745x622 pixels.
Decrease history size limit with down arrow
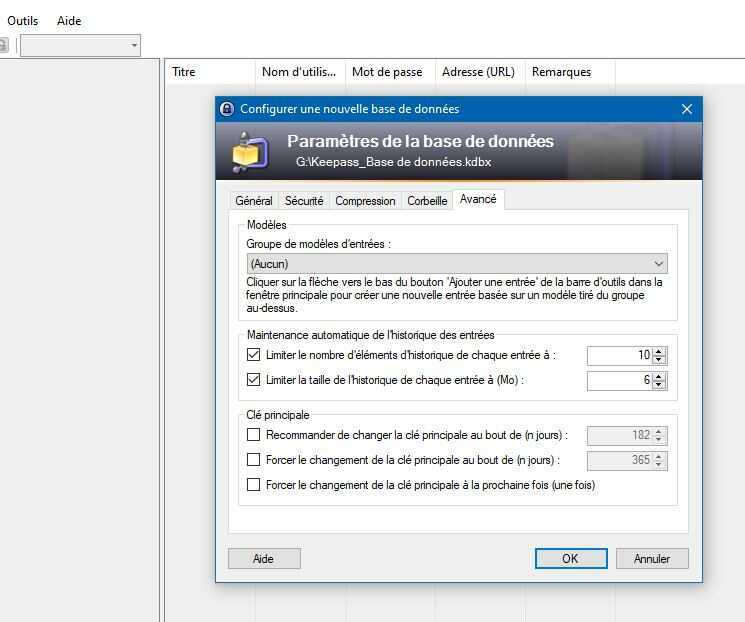pyautogui.click(x=659, y=384)
